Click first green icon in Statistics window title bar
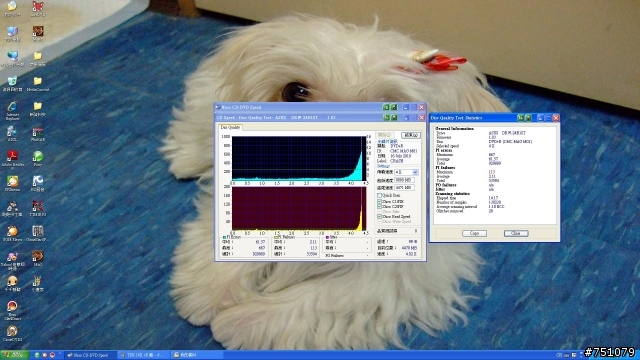Viewport: 640px width, 360px height. 520,118
